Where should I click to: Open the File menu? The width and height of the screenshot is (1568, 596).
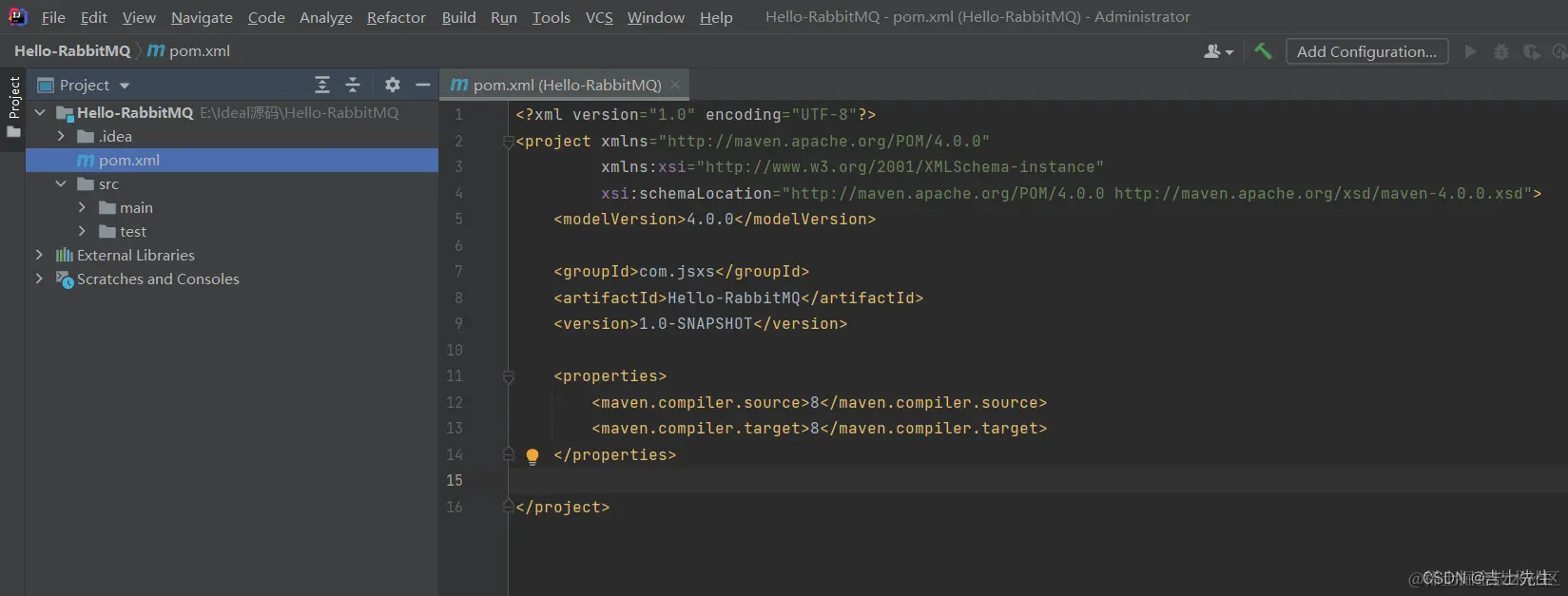tap(53, 17)
